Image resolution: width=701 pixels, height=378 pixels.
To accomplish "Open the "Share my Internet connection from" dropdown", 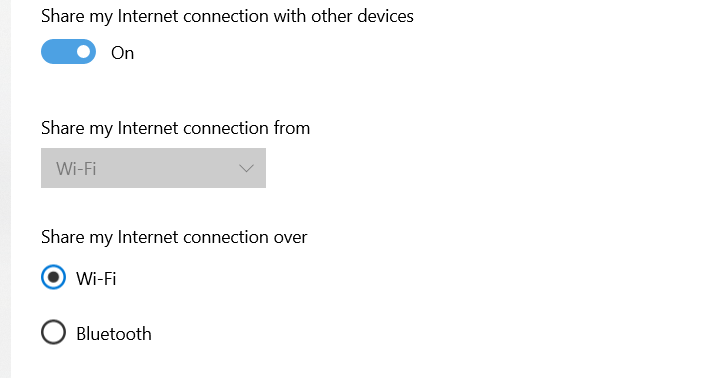I will [153, 168].
